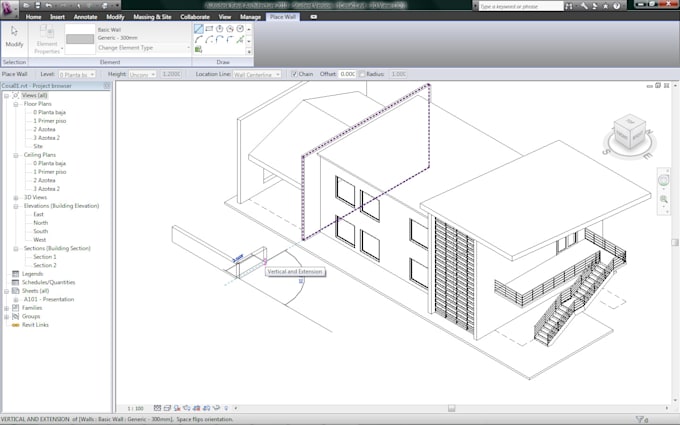Open the South elevation view
Screen dimensions: 680x425
tap(40, 231)
